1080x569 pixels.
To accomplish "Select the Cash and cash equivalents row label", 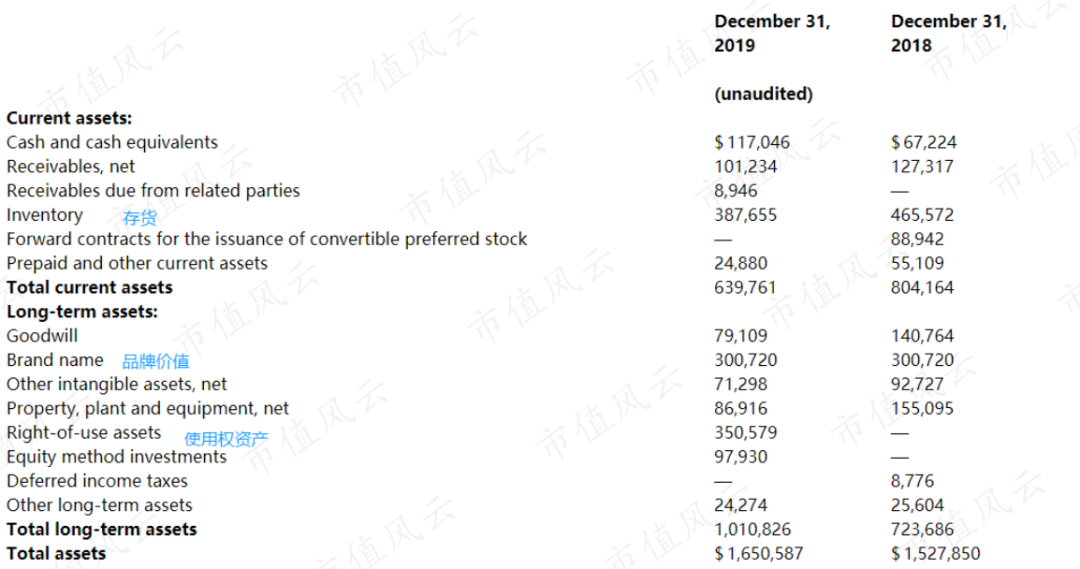I will 112,143.
